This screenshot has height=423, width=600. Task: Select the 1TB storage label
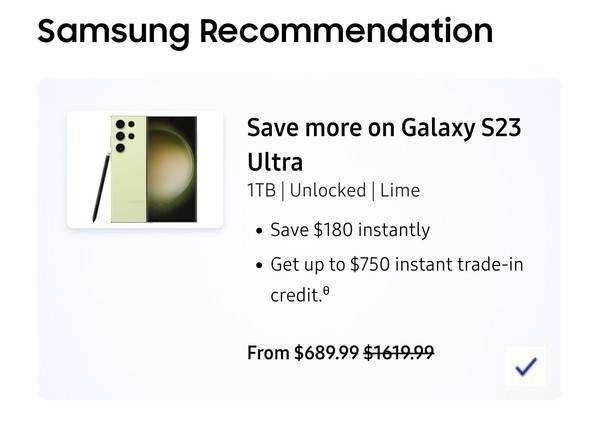point(261,190)
